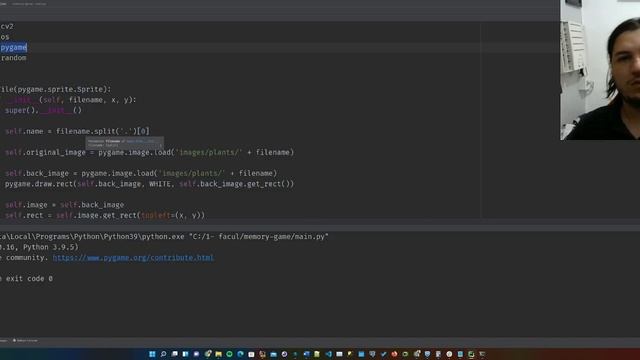Click the cv2 import line
This screenshot has height=360, width=640.
pyautogui.click(x=7, y=26)
